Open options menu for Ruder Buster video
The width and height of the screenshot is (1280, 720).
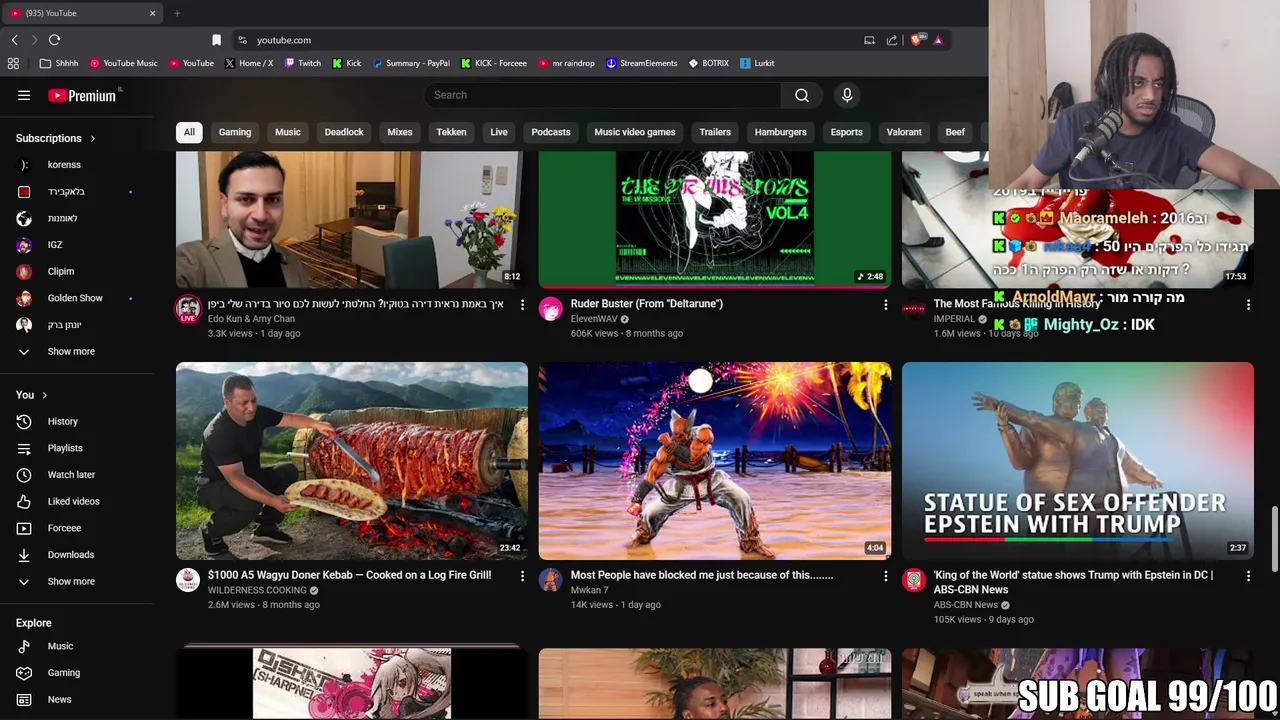pos(885,304)
